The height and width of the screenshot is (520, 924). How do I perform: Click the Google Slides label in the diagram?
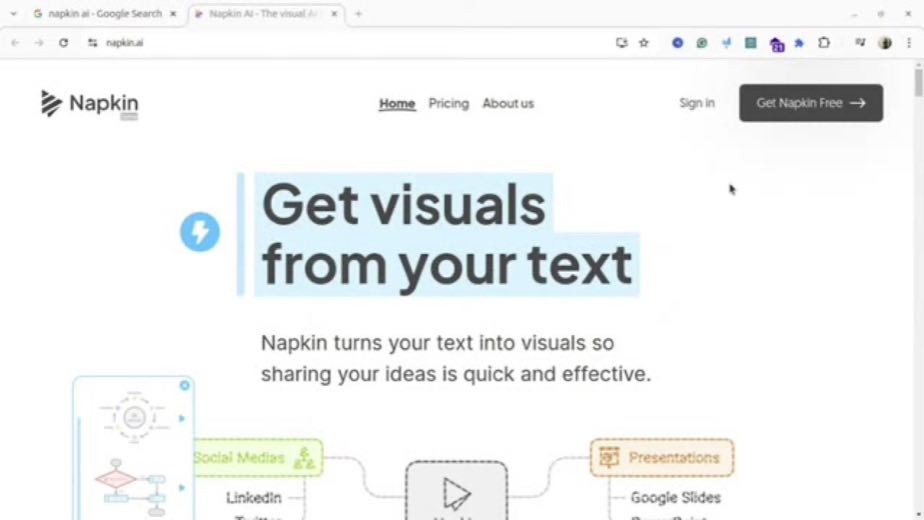675,498
